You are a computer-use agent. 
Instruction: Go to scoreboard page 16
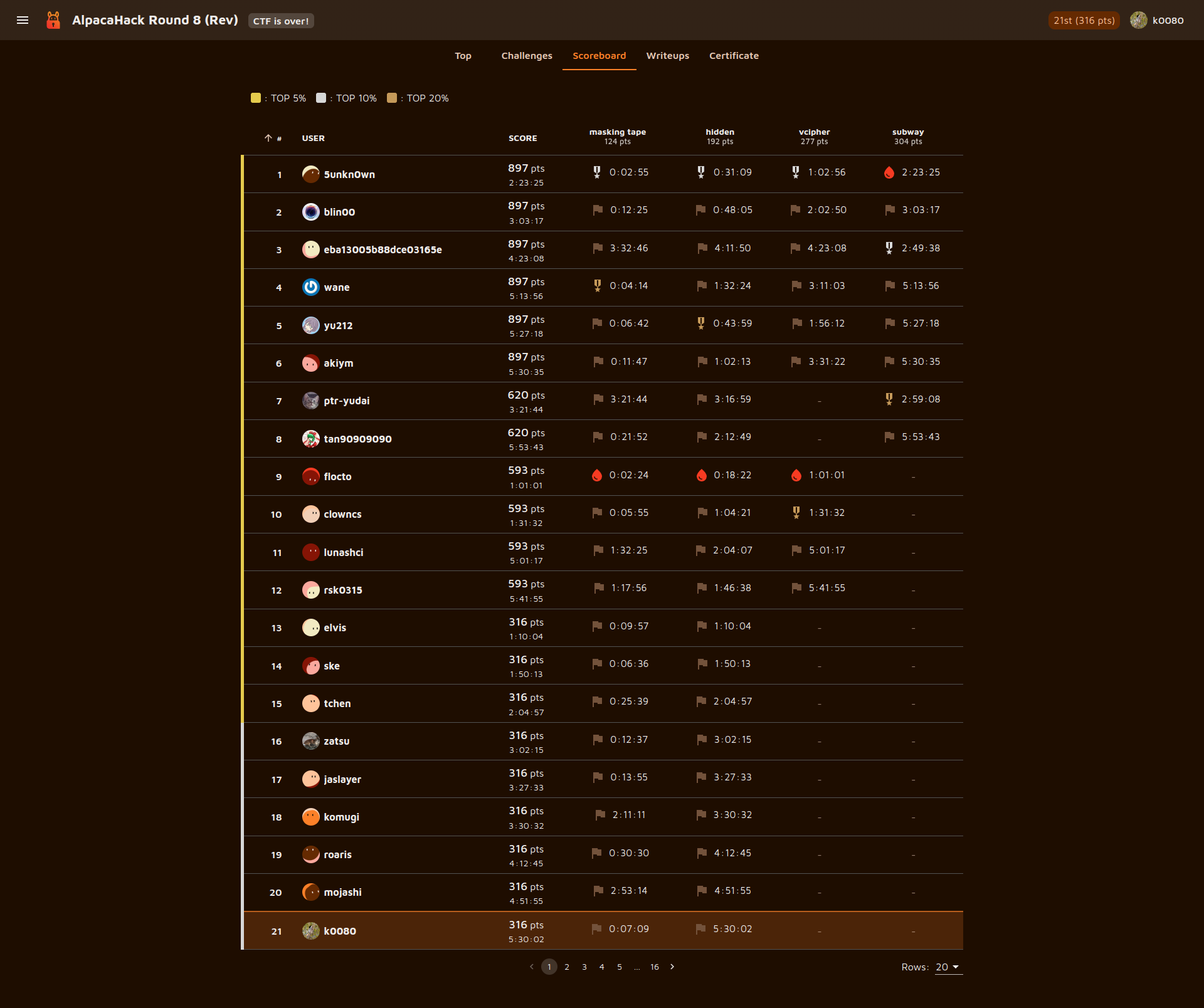tap(654, 967)
